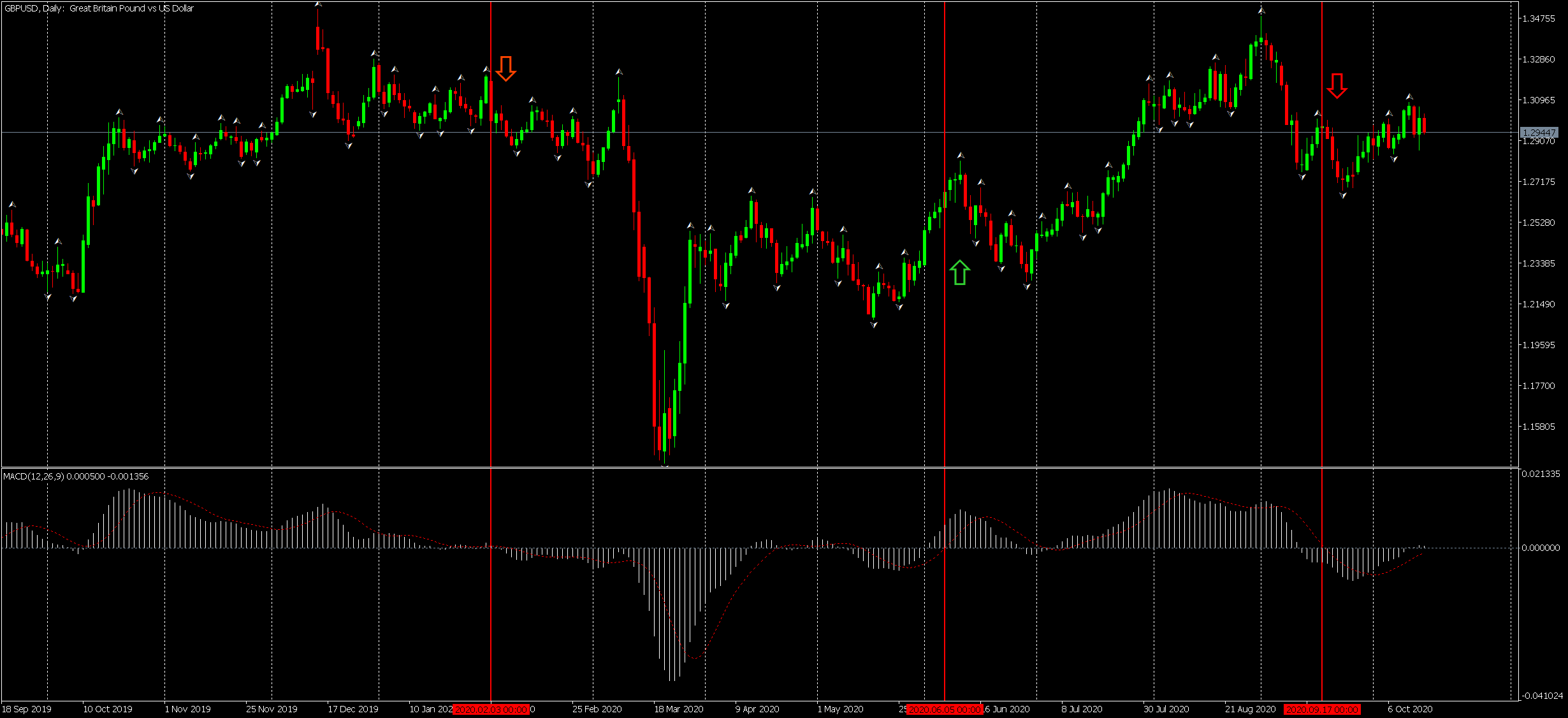Select the red 2020.02.03 date marker label
The image size is (1568, 718).
pyautogui.click(x=491, y=709)
